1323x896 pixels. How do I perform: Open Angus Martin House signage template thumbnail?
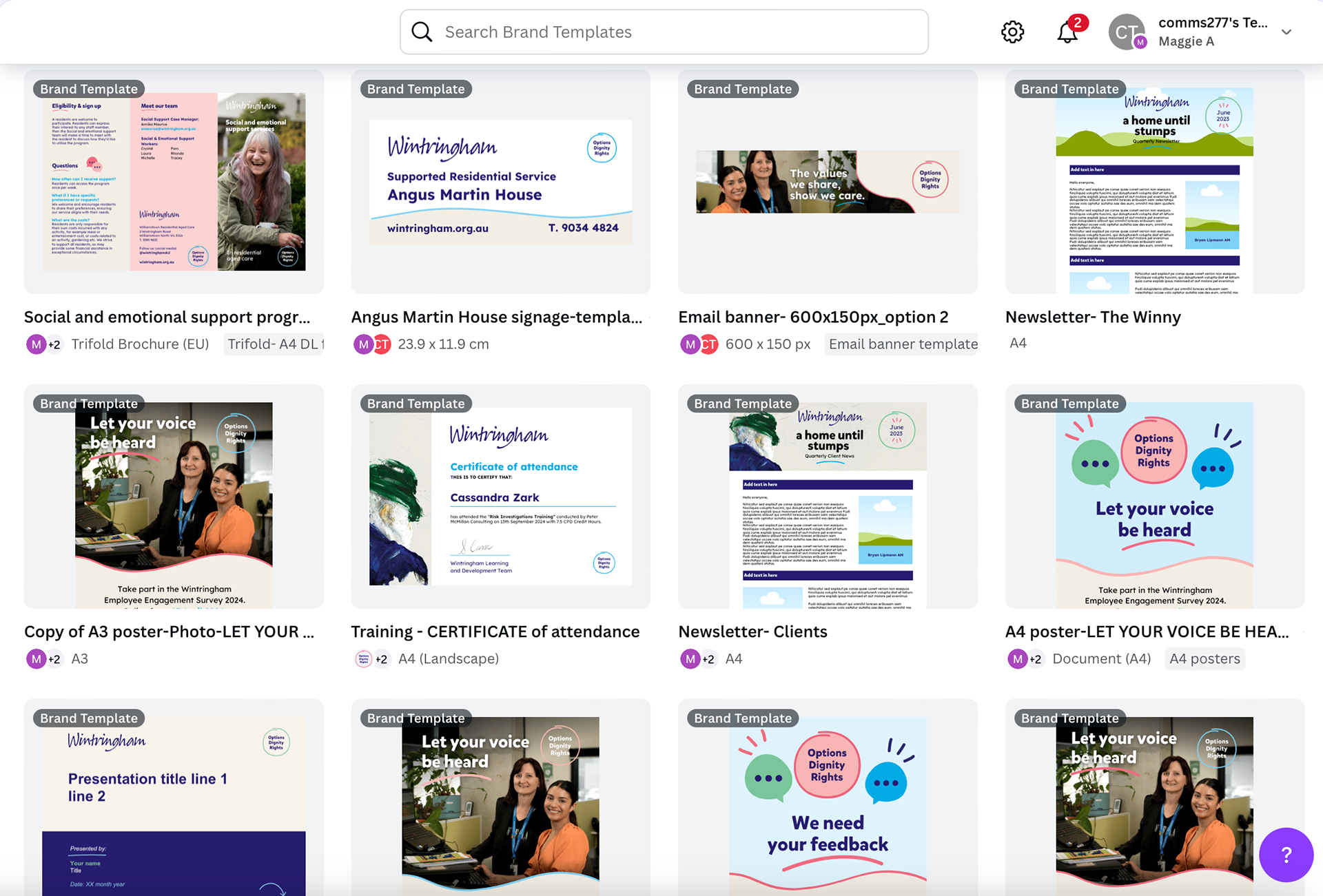[501, 182]
